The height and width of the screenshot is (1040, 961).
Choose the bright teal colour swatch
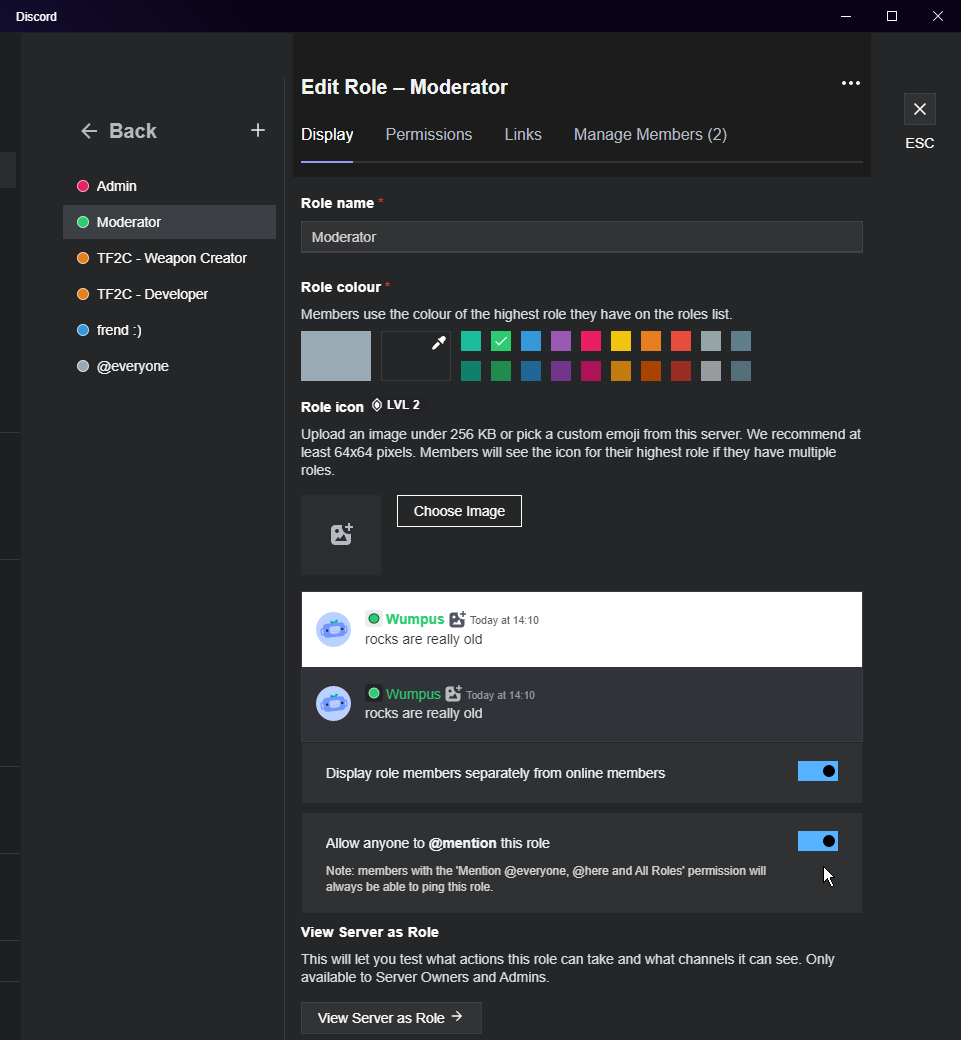coord(471,342)
